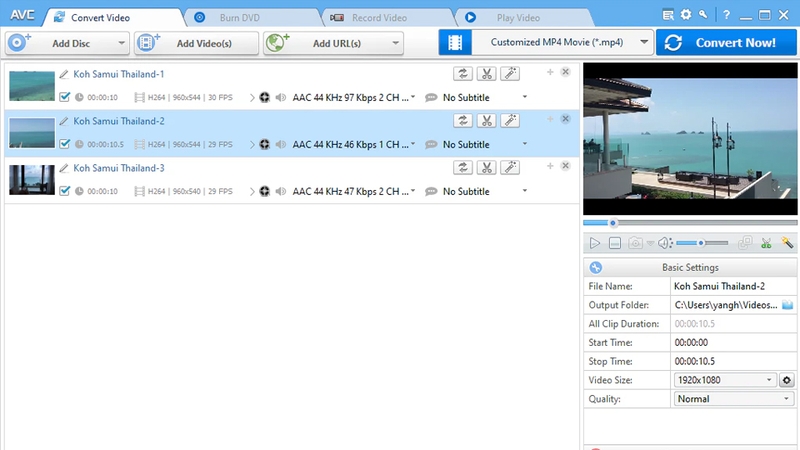This screenshot has width=800, height=450.
Task: Click the key registration icon in title bar
Action: click(x=704, y=15)
